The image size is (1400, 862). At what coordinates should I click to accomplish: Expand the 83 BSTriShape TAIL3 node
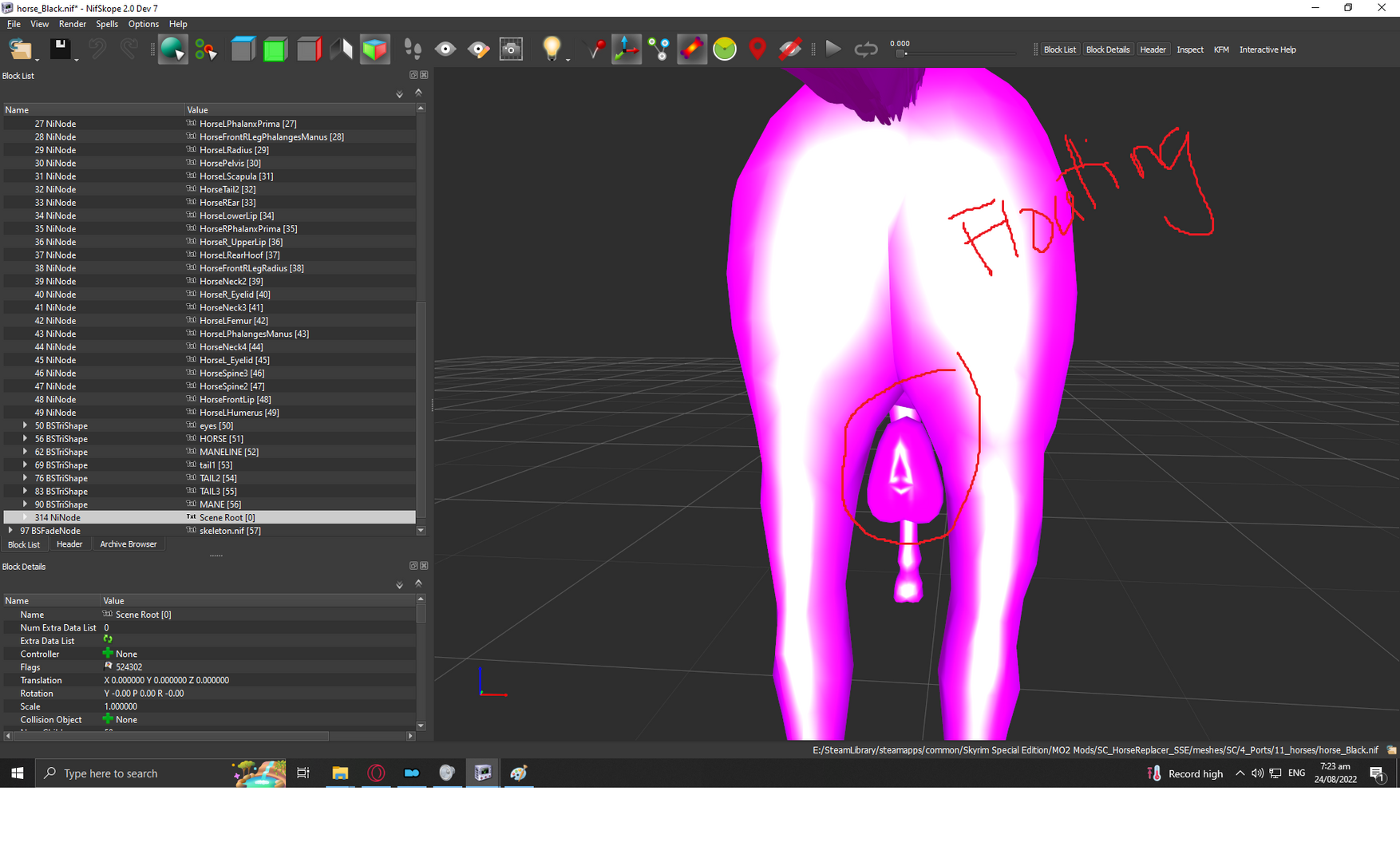click(x=25, y=491)
